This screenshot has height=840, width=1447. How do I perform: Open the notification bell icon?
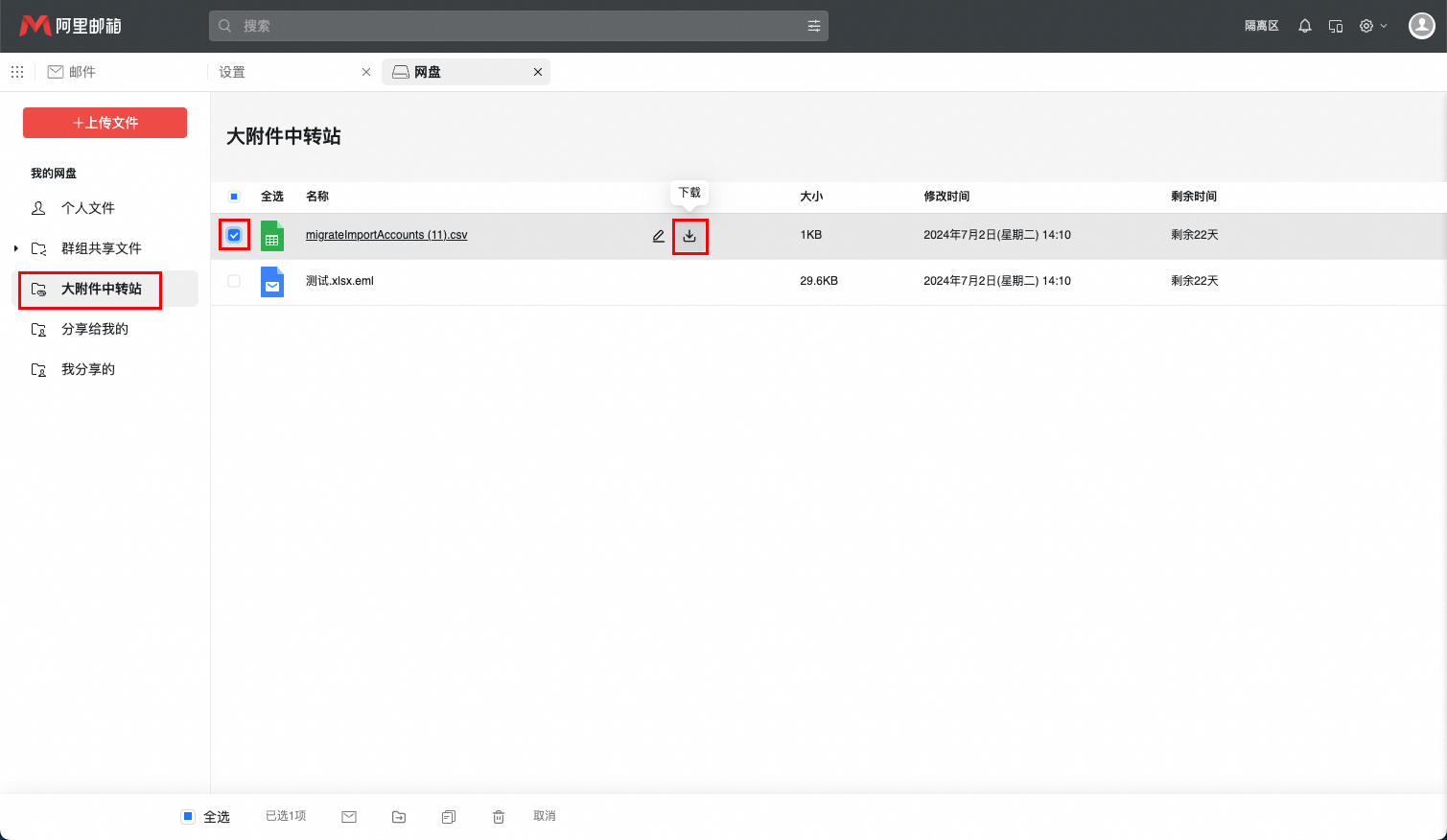pyautogui.click(x=1304, y=26)
